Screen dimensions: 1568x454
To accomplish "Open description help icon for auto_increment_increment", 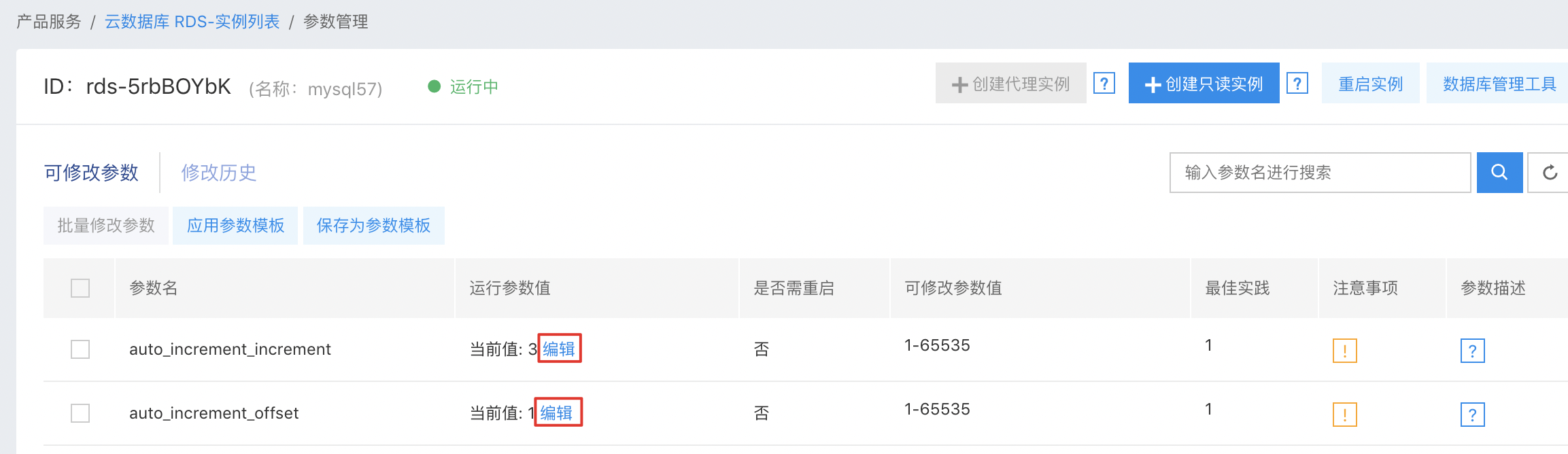I will click(x=1472, y=351).
